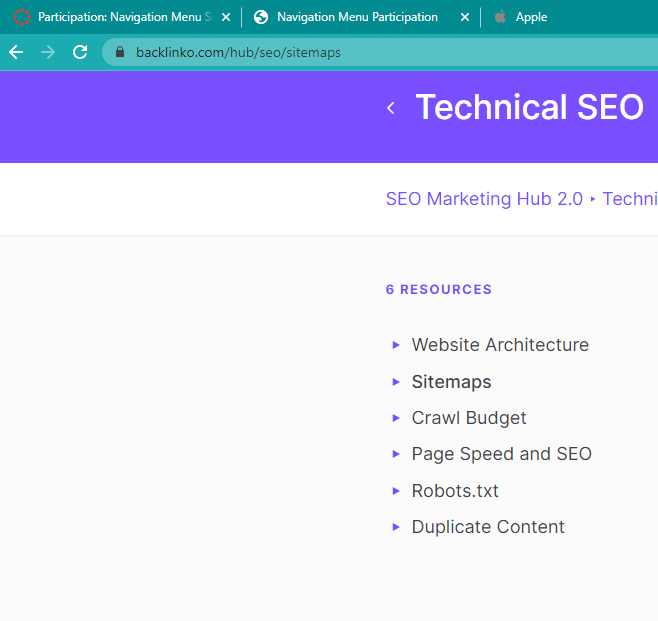This screenshot has width=658, height=621.
Task: Close the Participation: Navigation Menu tab
Action: 226,17
